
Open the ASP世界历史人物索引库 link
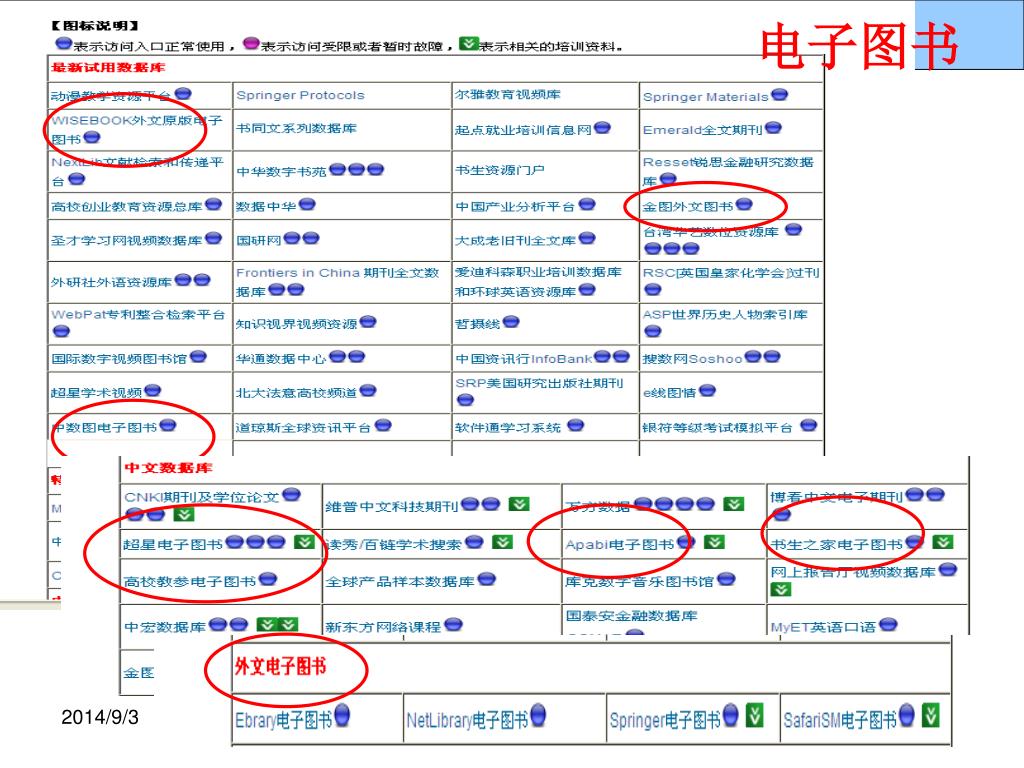coord(725,315)
